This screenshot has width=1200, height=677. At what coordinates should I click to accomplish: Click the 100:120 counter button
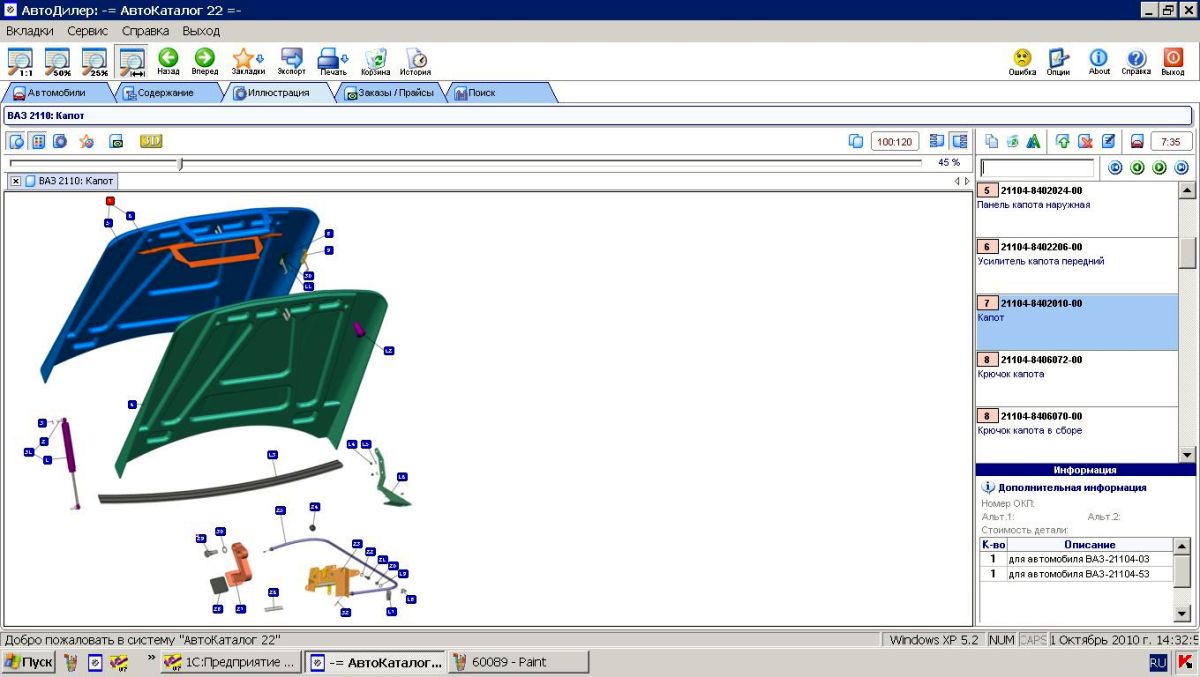click(x=895, y=141)
